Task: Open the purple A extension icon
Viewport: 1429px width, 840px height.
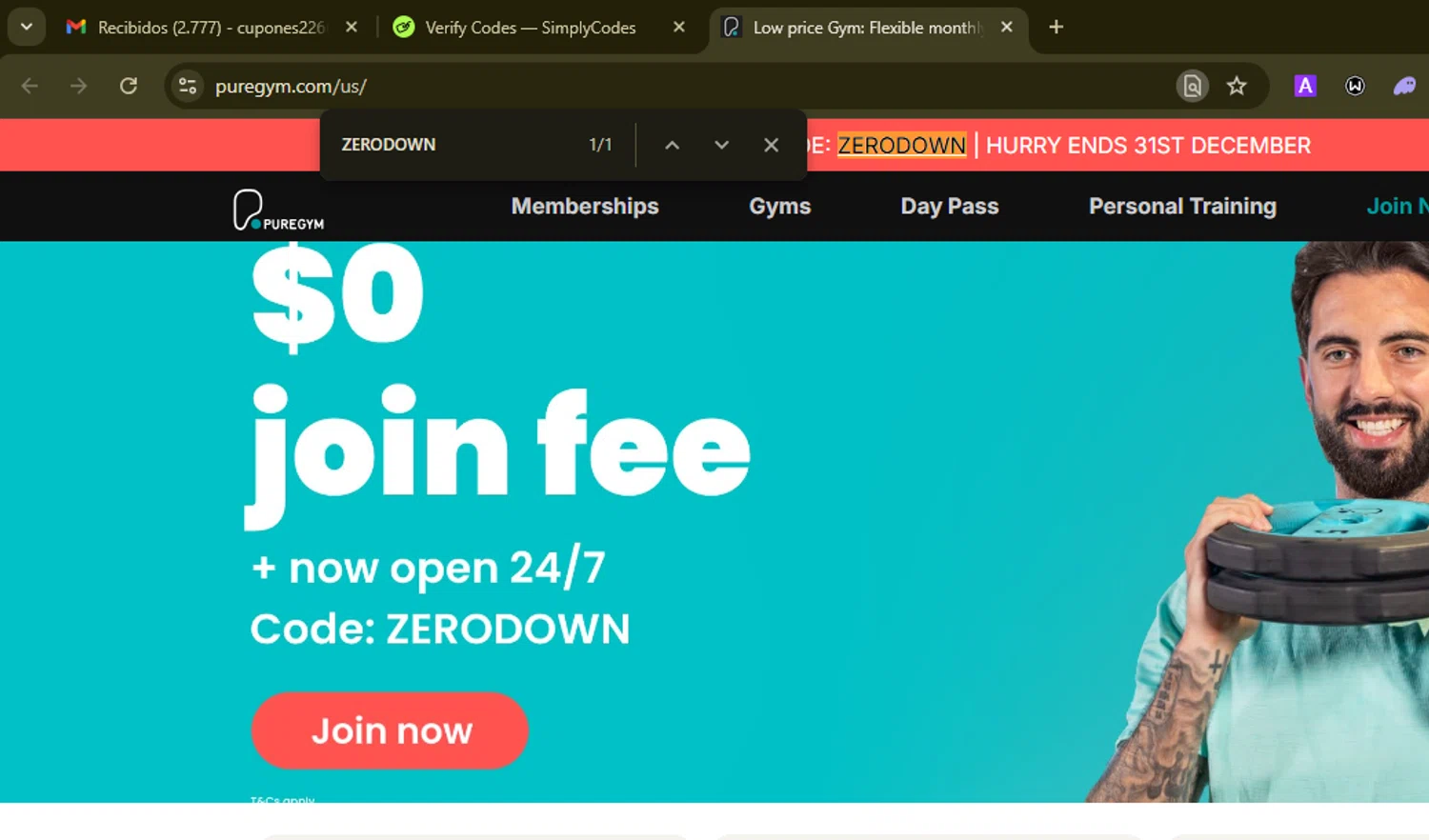Action: [x=1305, y=87]
